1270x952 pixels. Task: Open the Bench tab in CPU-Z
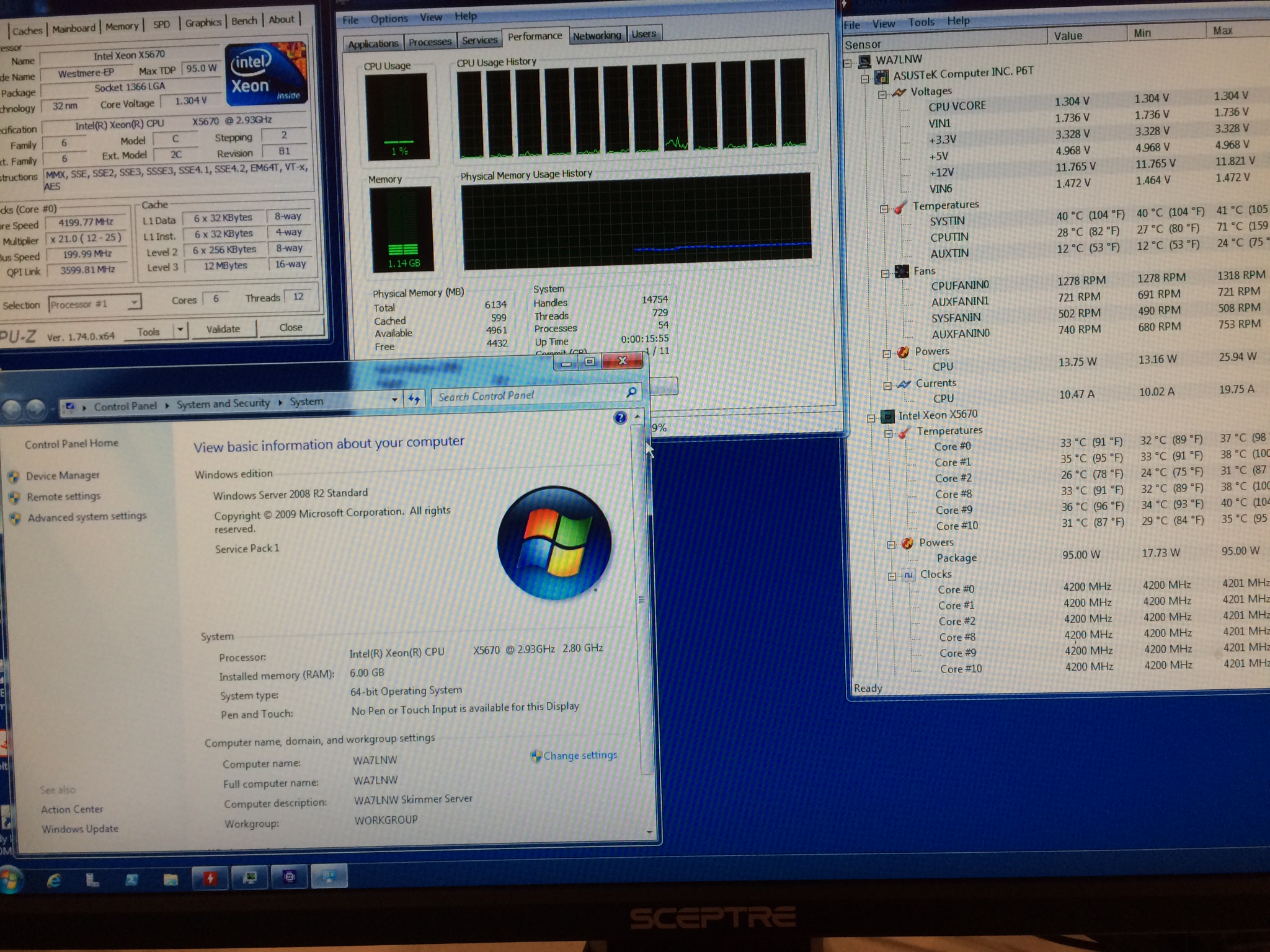244,21
